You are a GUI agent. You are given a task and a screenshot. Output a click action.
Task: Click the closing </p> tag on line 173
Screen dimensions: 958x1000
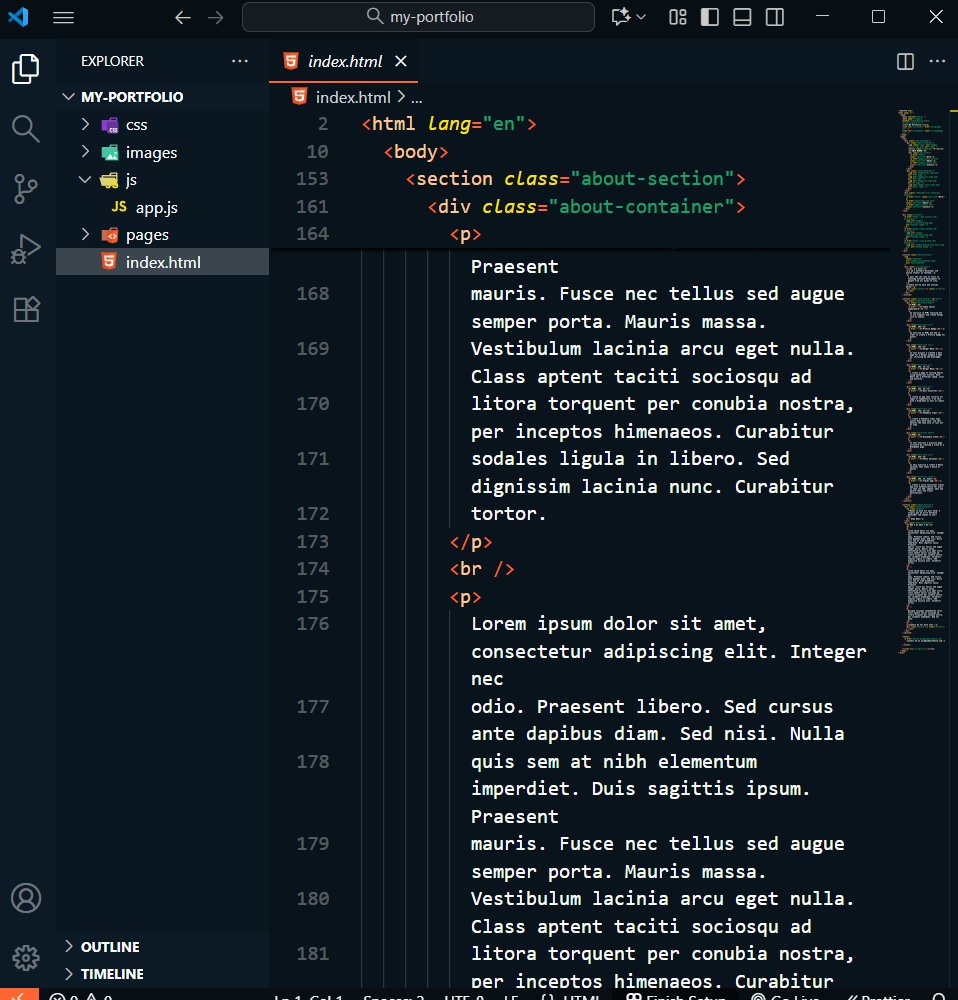[x=471, y=542]
